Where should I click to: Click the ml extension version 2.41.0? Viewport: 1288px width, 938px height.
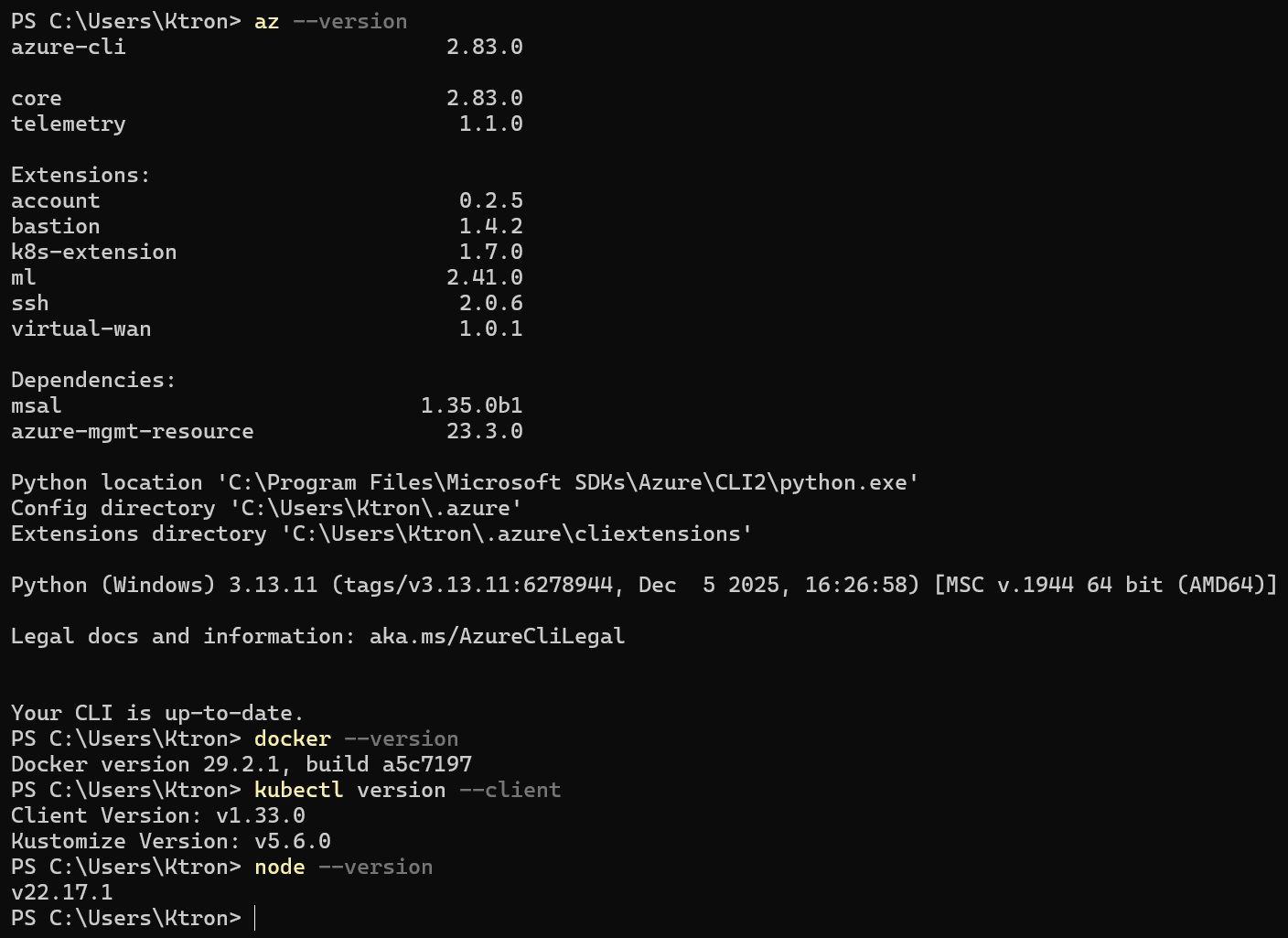click(x=484, y=277)
